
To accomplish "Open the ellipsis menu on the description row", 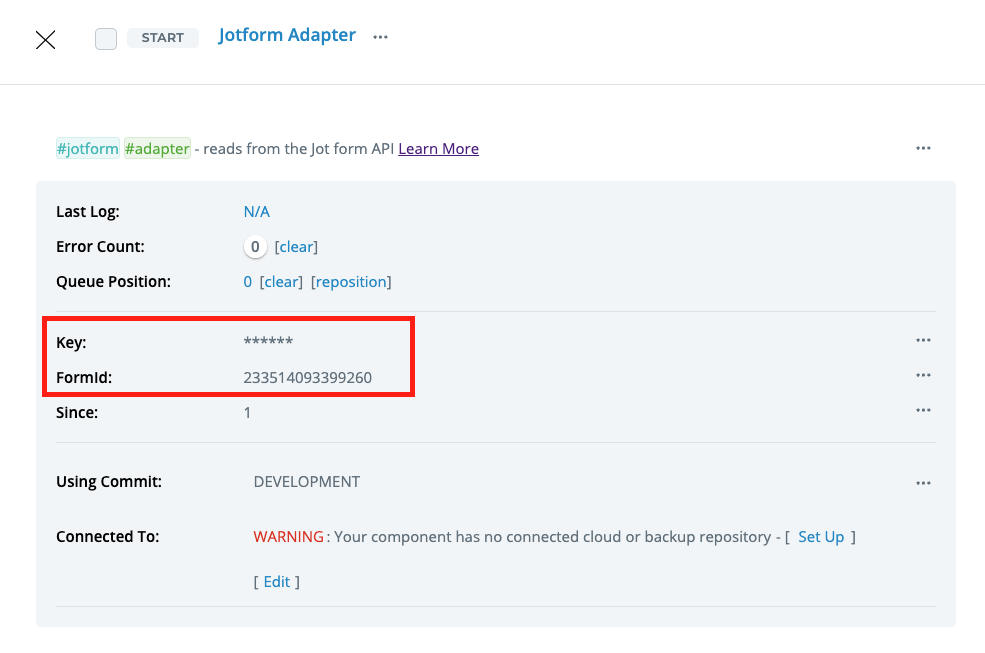I will 923,148.
